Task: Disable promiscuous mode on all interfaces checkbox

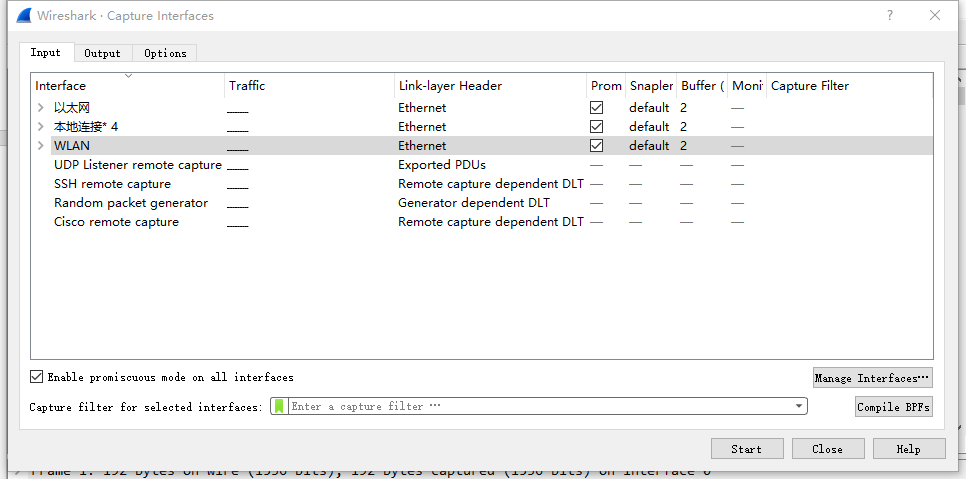Action: pos(38,377)
